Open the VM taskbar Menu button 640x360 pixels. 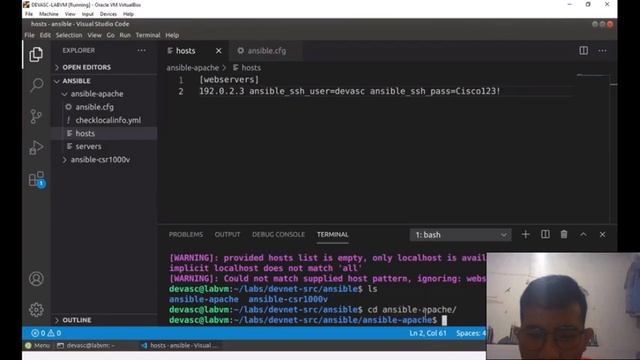tap(38, 345)
